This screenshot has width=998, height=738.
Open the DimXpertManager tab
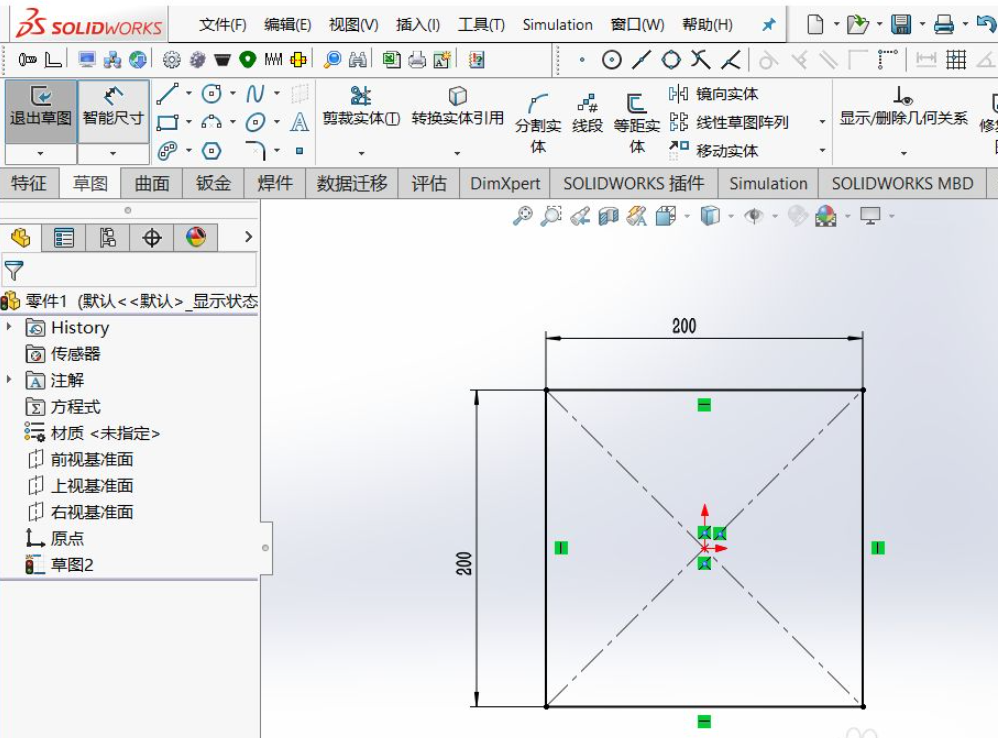click(151, 237)
